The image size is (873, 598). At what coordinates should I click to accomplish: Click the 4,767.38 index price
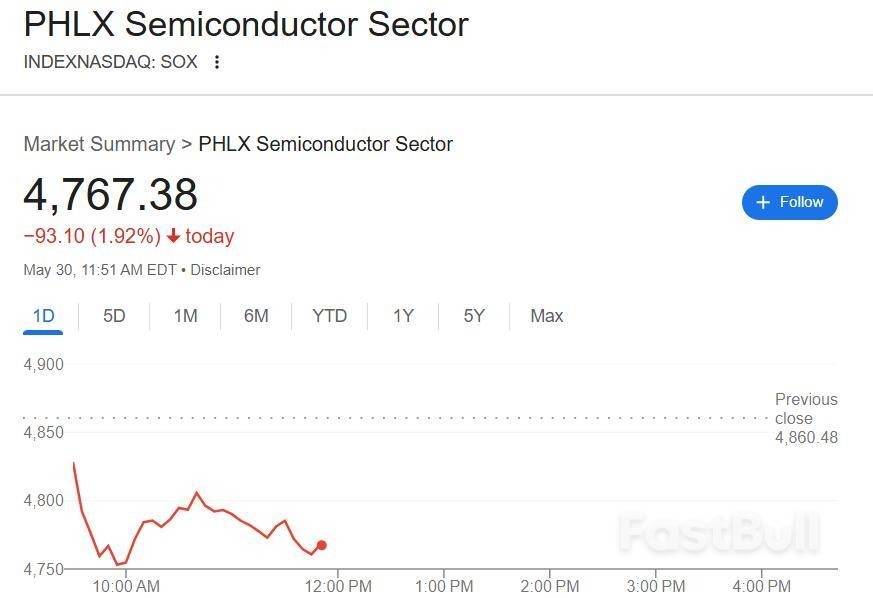click(111, 195)
